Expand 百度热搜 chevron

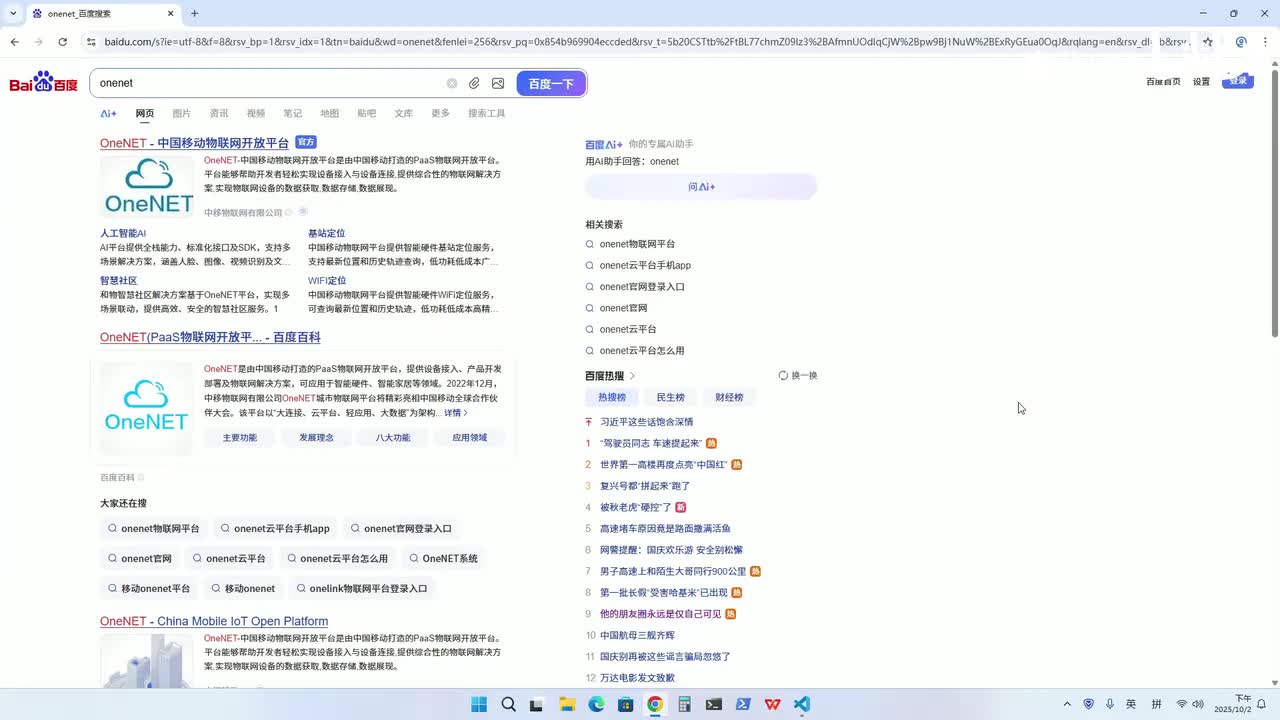pos(632,376)
